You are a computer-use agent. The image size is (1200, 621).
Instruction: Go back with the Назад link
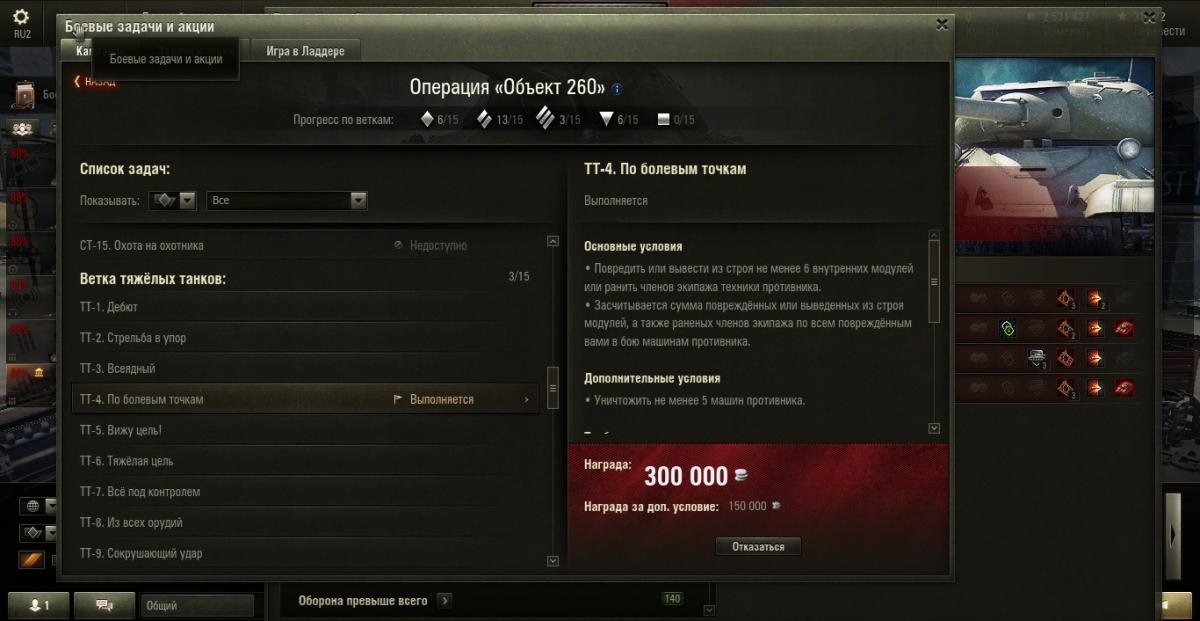95,82
